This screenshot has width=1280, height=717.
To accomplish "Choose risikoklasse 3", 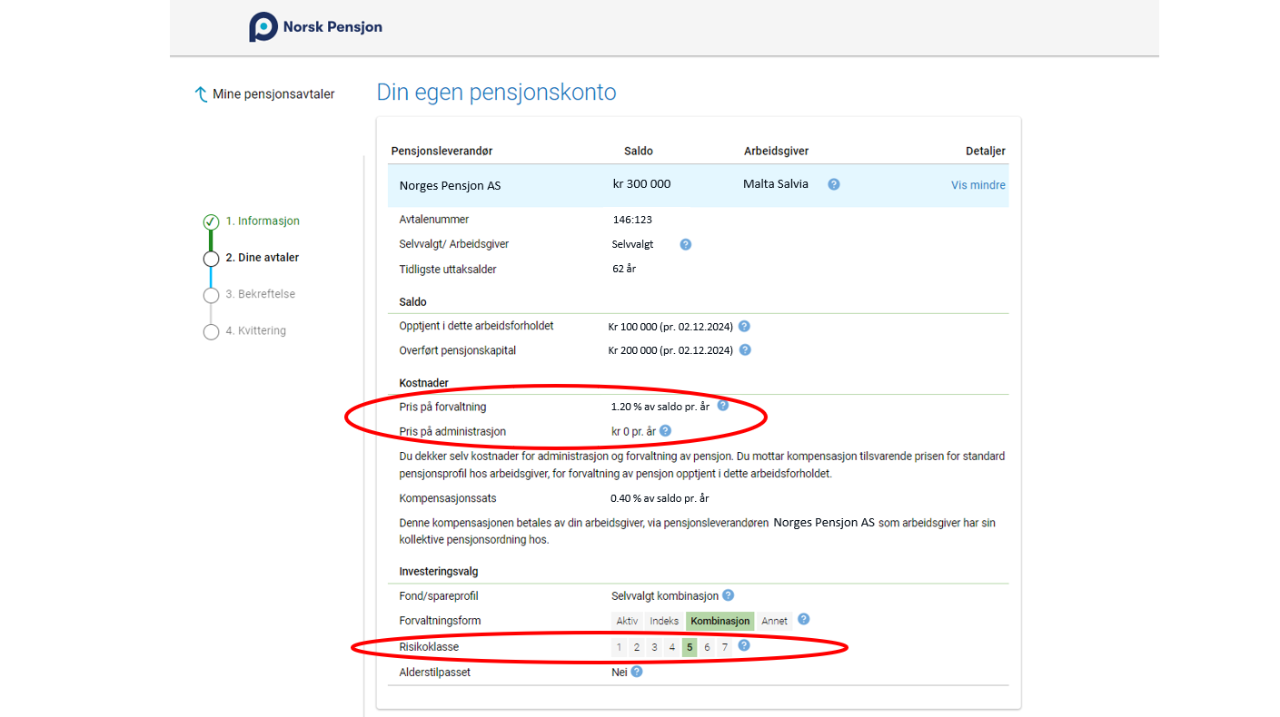I will pos(654,647).
